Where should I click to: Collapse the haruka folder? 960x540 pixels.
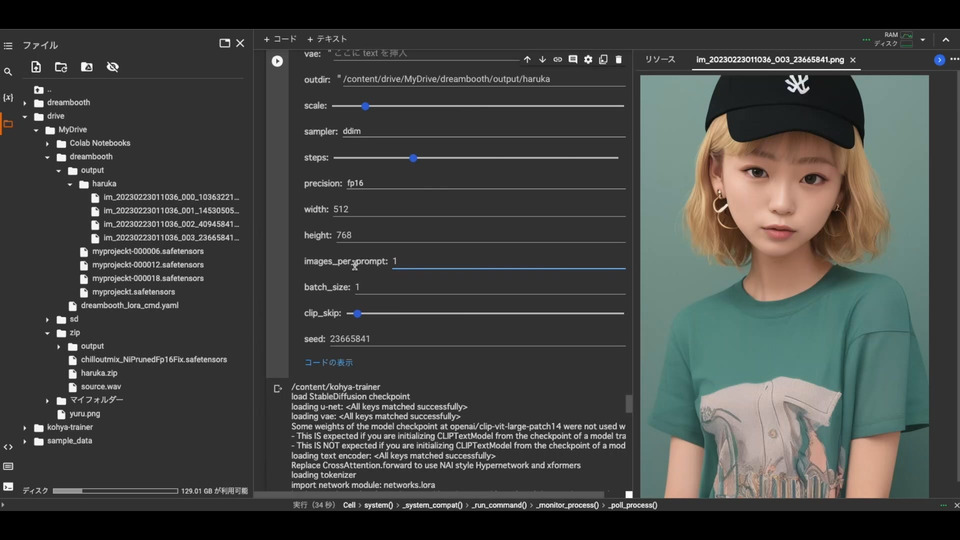[70, 184]
